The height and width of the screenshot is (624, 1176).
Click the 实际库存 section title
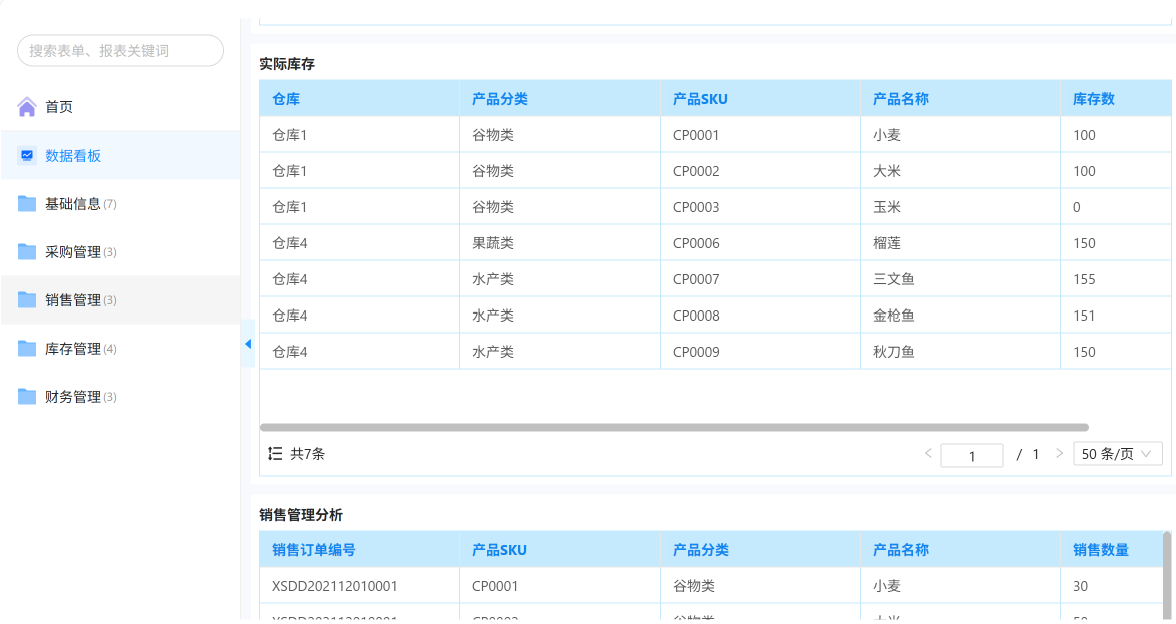[287, 64]
